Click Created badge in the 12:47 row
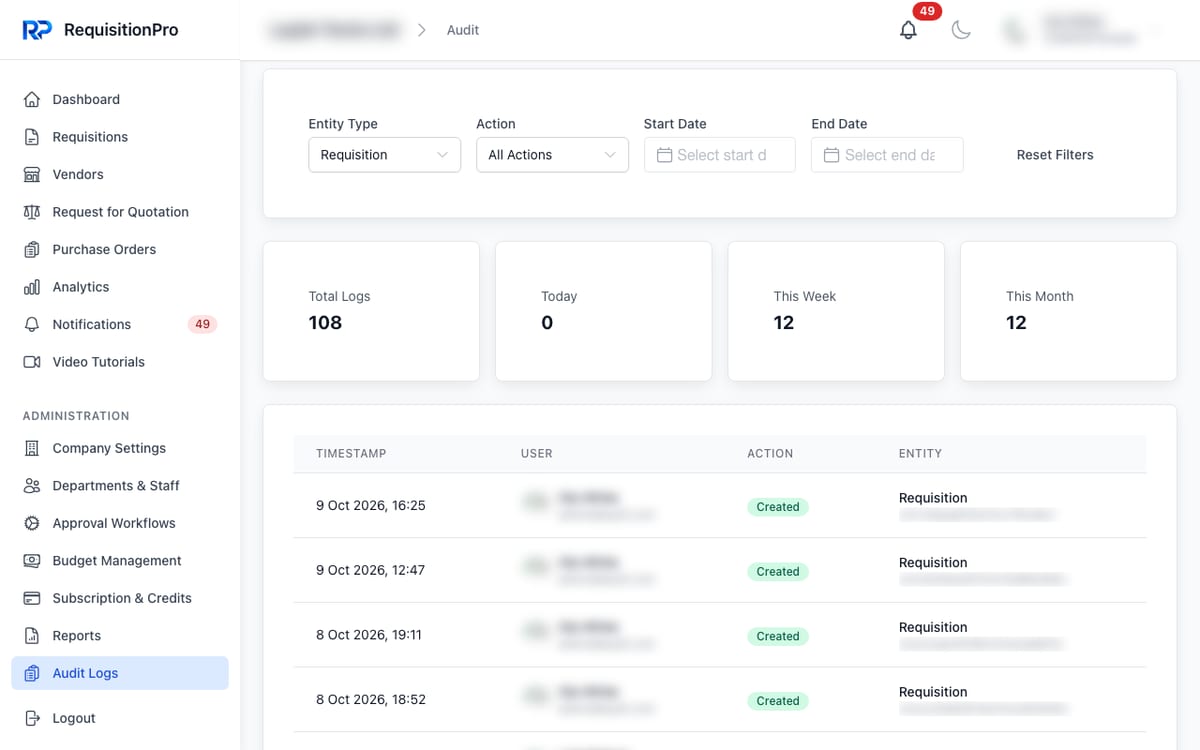This screenshot has width=1200, height=750. click(778, 572)
